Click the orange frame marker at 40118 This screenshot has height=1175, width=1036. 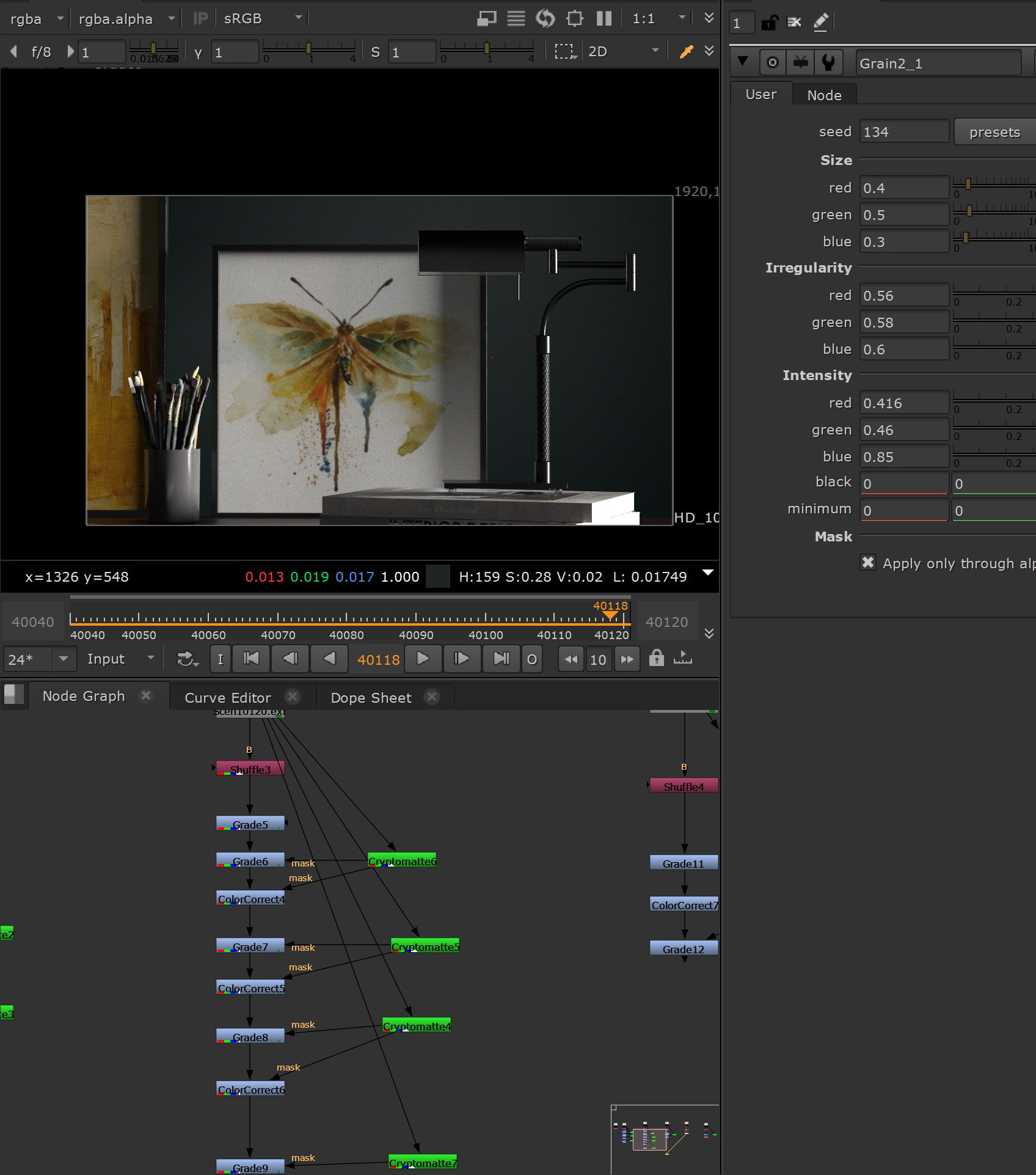coord(610,615)
